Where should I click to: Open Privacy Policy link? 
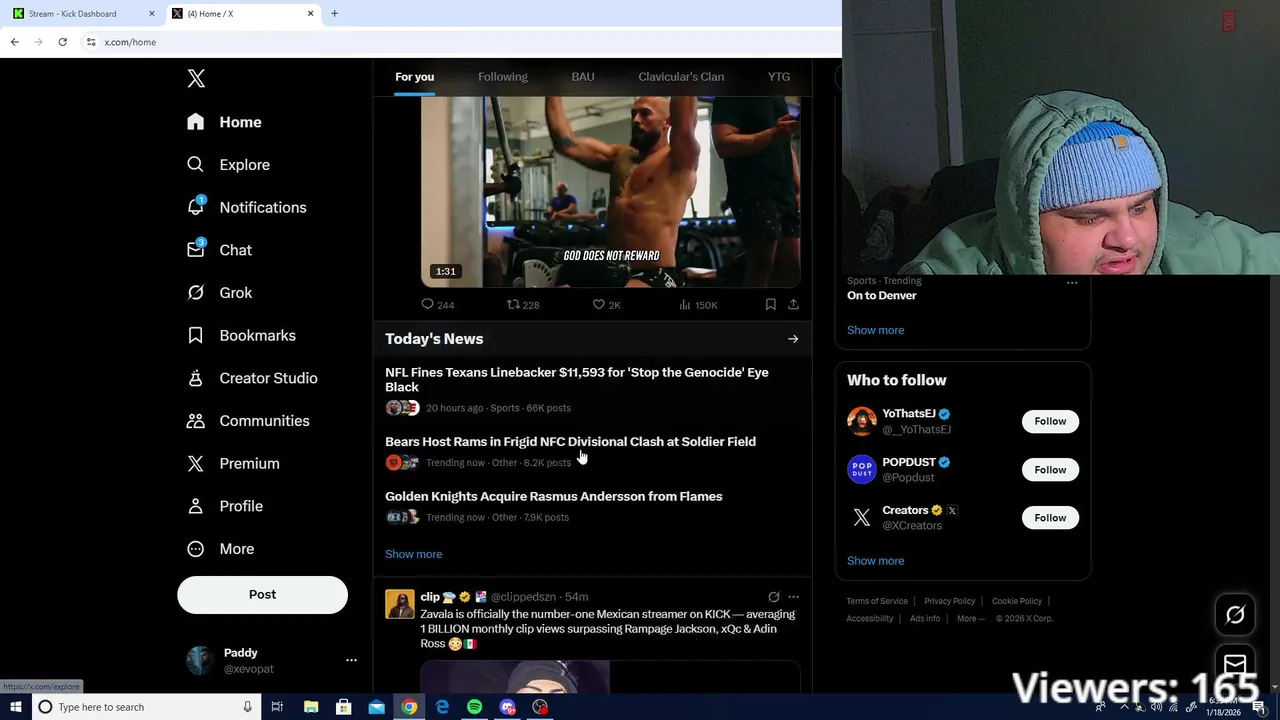[949, 601]
